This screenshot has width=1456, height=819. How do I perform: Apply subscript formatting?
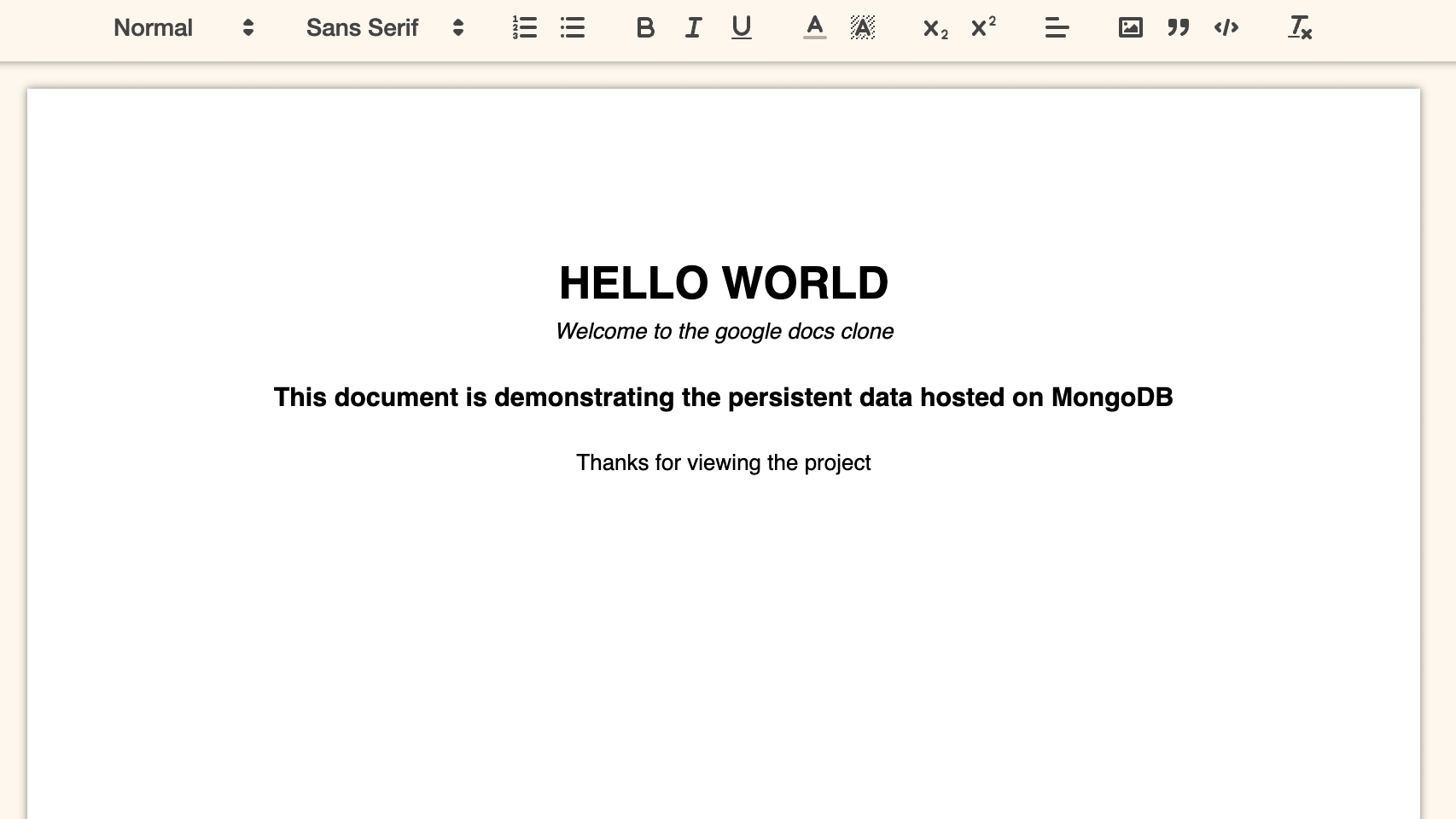click(935, 28)
